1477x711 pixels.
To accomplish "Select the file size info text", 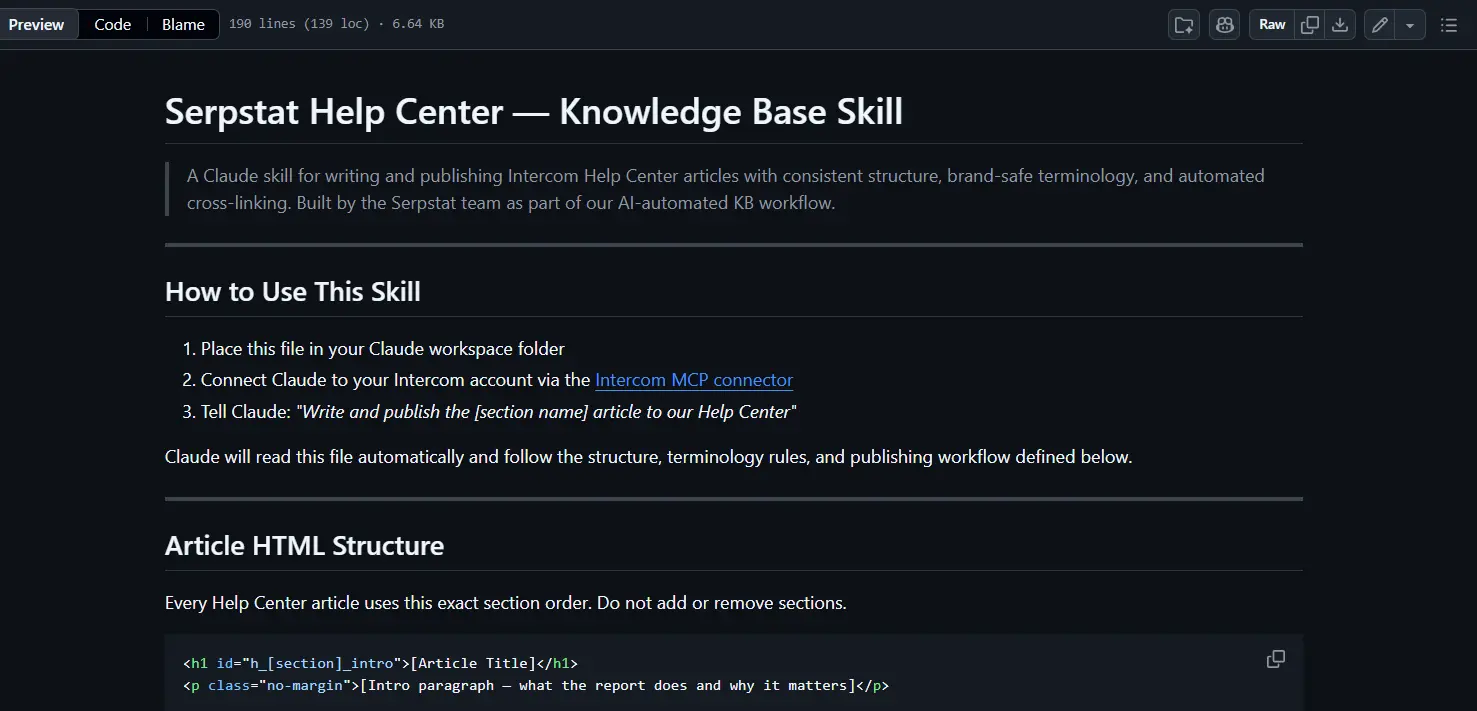I will click(336, 24).
